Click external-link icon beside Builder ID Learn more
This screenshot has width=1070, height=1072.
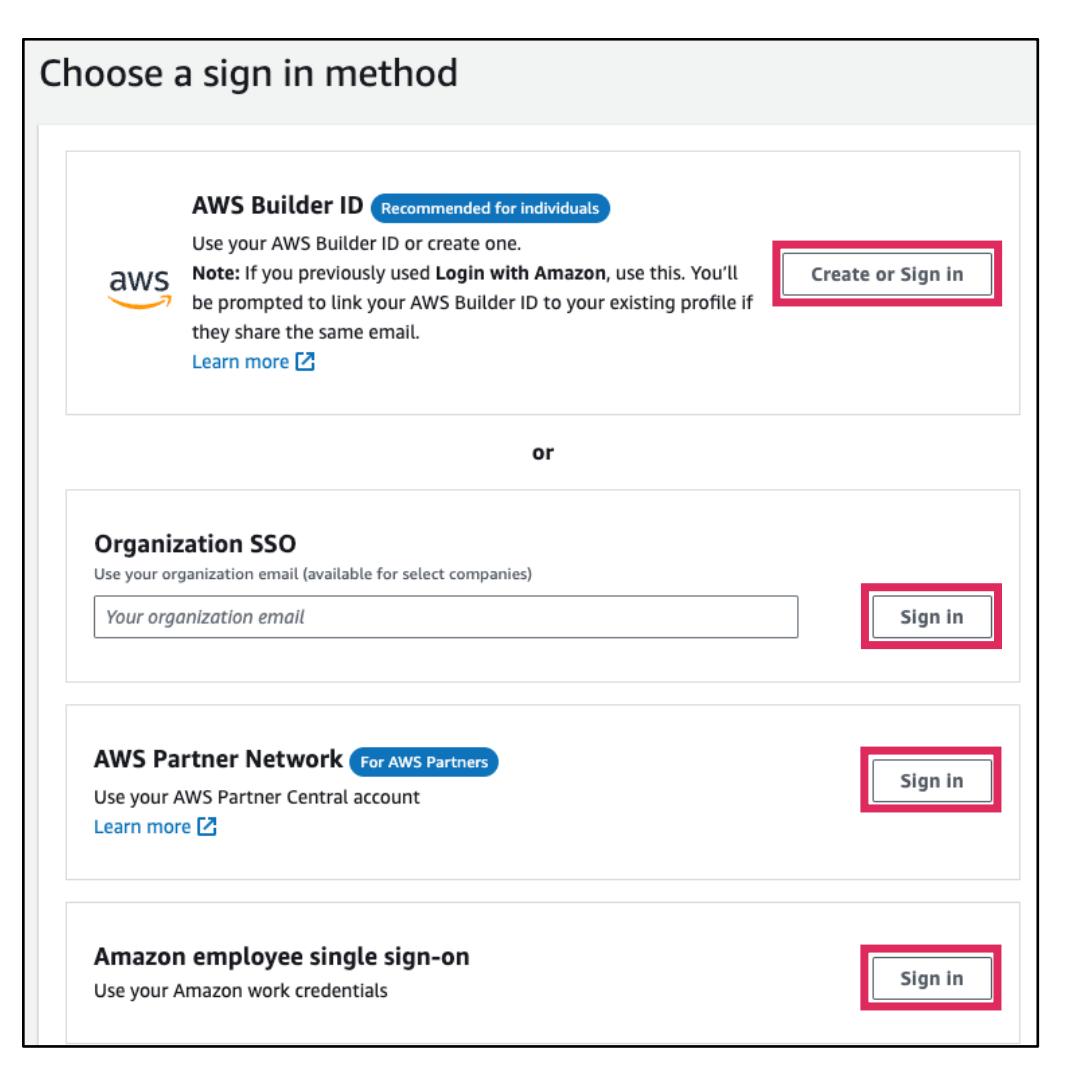point(304,363)
